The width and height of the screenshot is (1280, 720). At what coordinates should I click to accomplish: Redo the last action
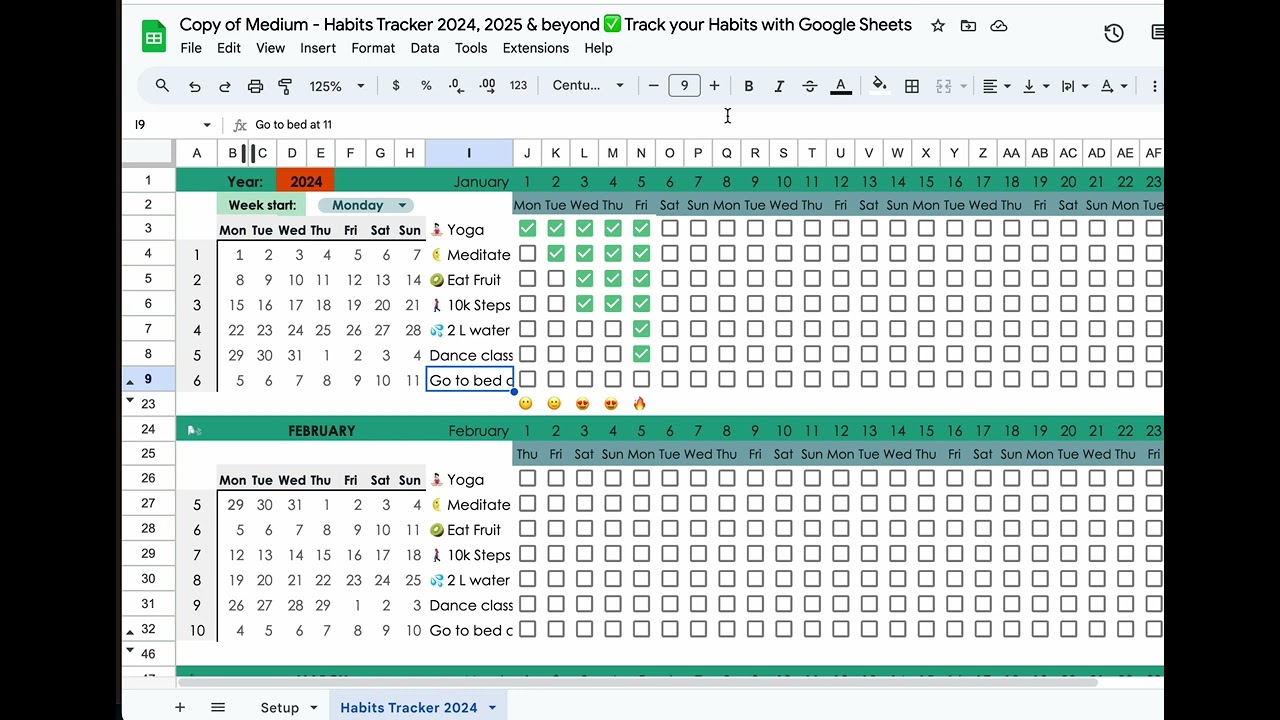pyautogui.click(x=225, y=87)
